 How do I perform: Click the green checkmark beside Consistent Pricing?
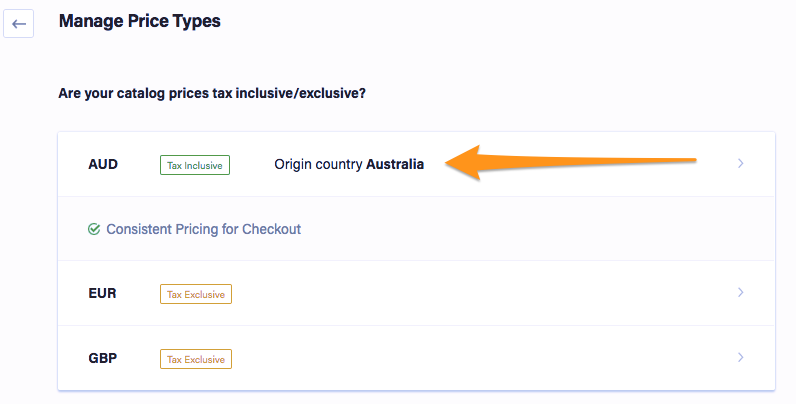[x=94, y=229]
